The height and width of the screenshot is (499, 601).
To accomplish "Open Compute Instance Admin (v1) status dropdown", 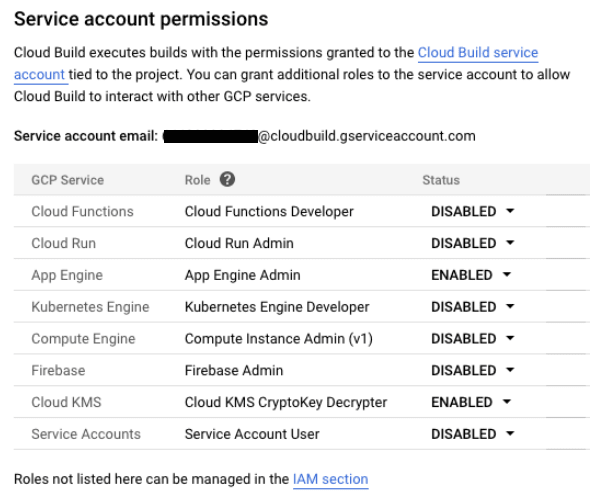I will tap(473, 338).
